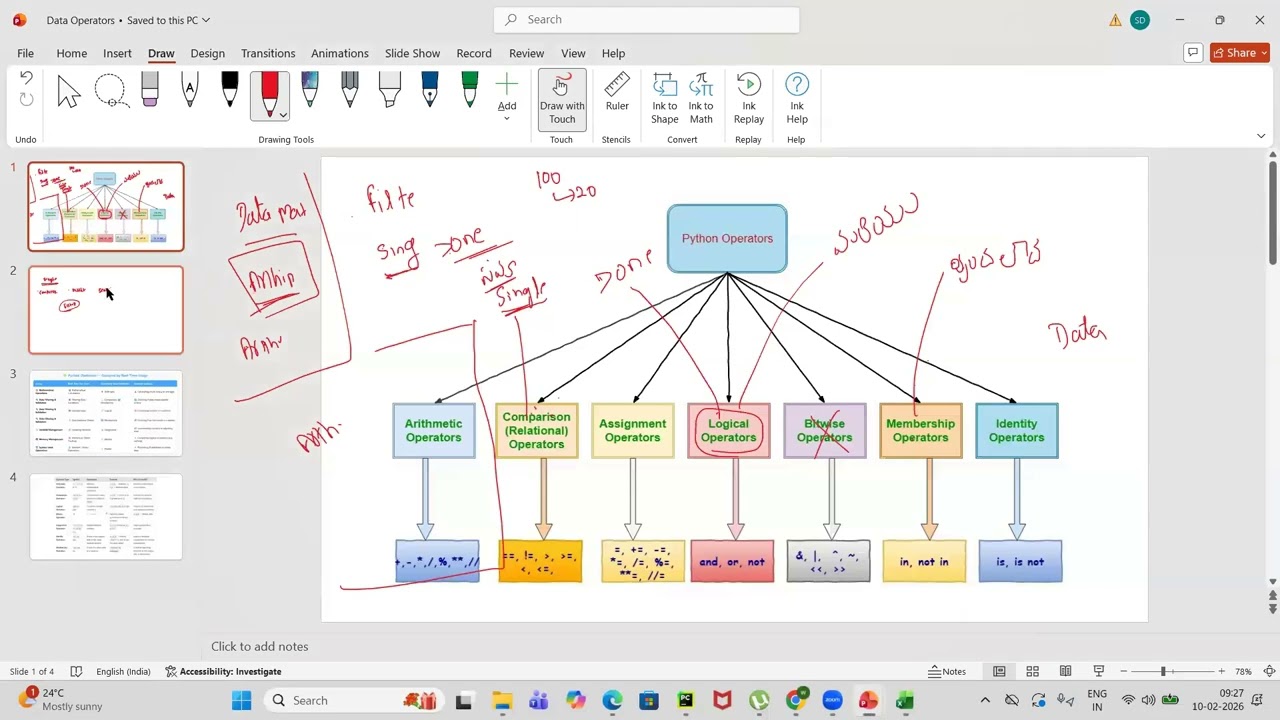Toggle Draw with Touch
Viewport: 1280px width, 720px height.
[x=562, y=99]
